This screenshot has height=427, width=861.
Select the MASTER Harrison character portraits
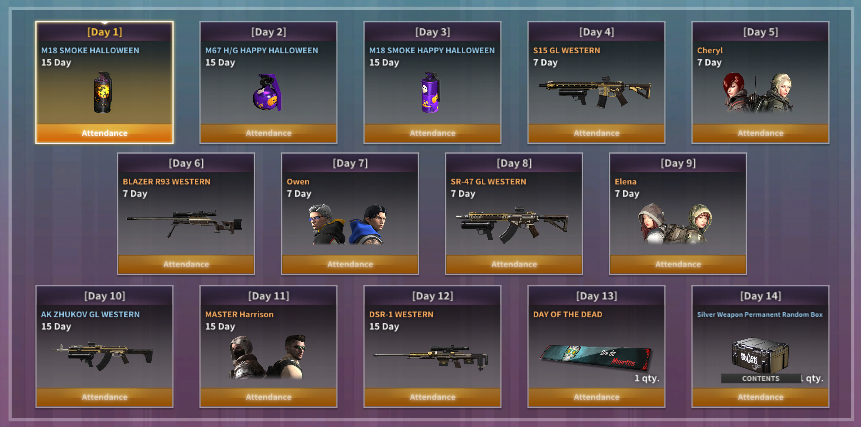point(268,357)
